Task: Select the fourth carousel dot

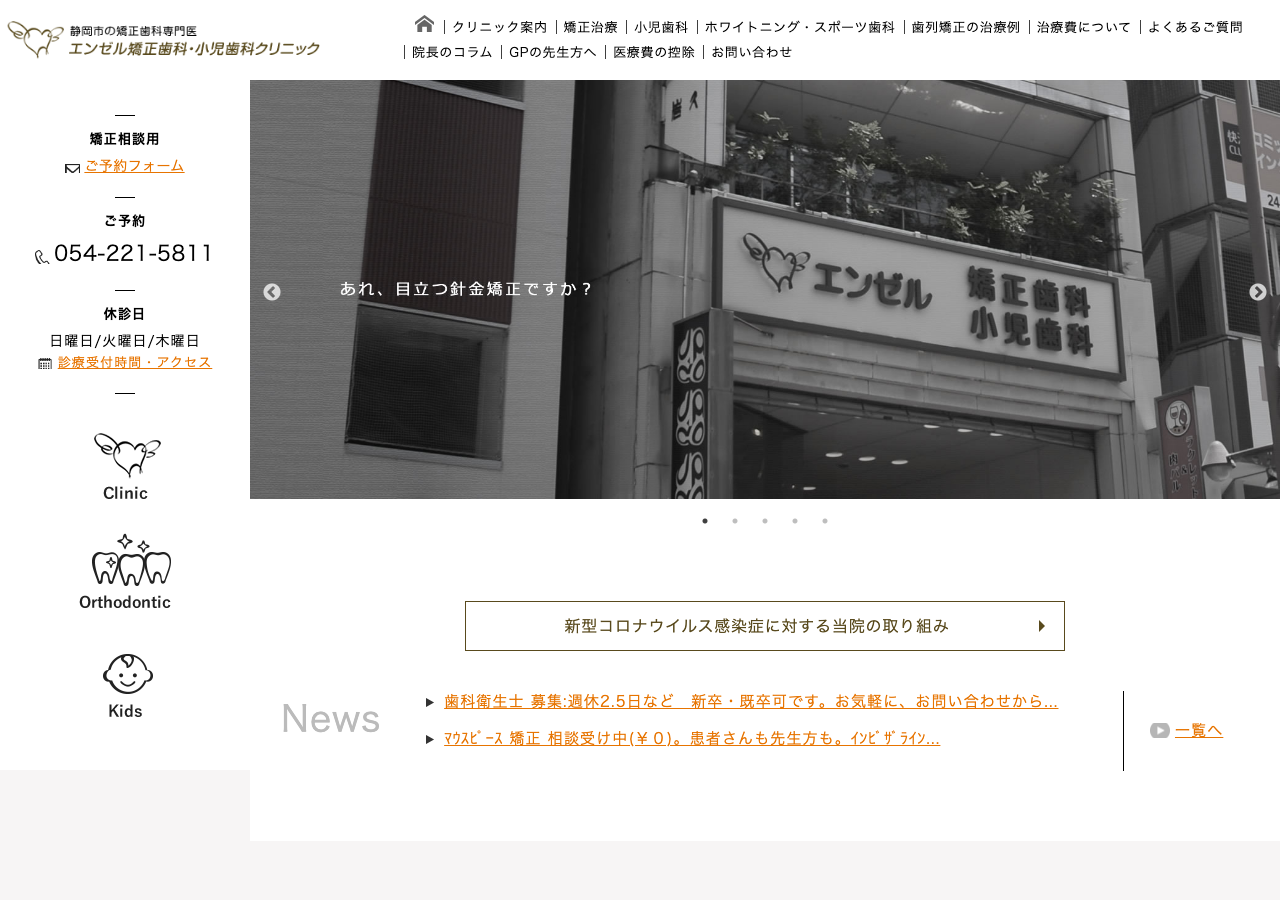Action: point(795,521)
